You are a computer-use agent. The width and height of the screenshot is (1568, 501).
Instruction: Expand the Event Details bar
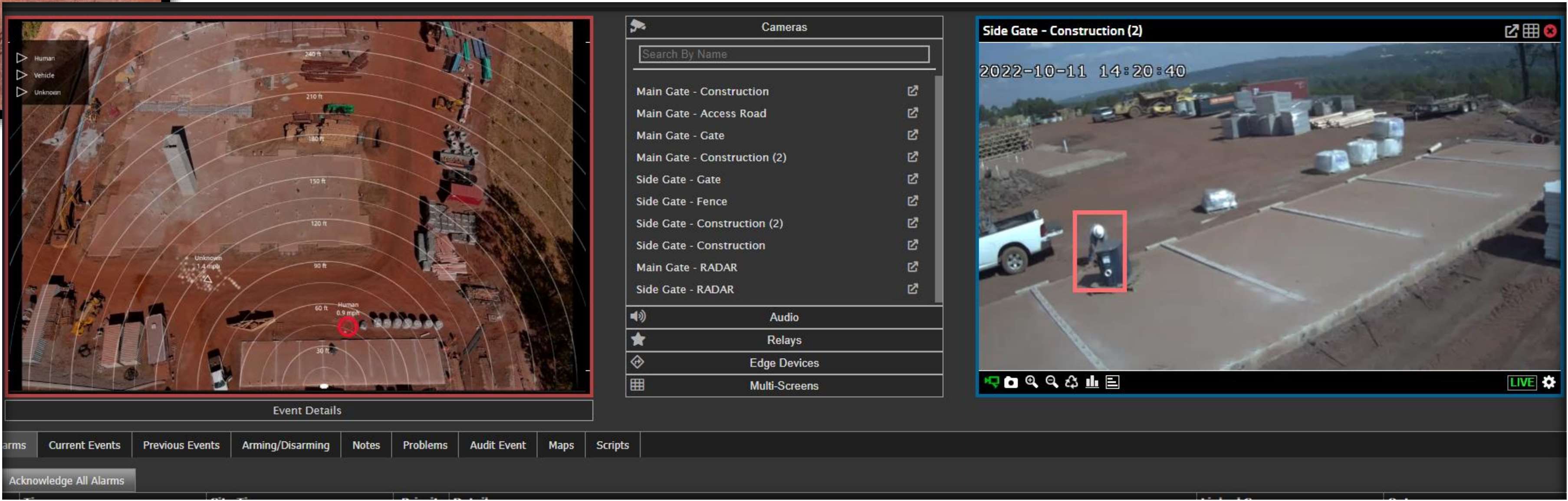[299, 411]
